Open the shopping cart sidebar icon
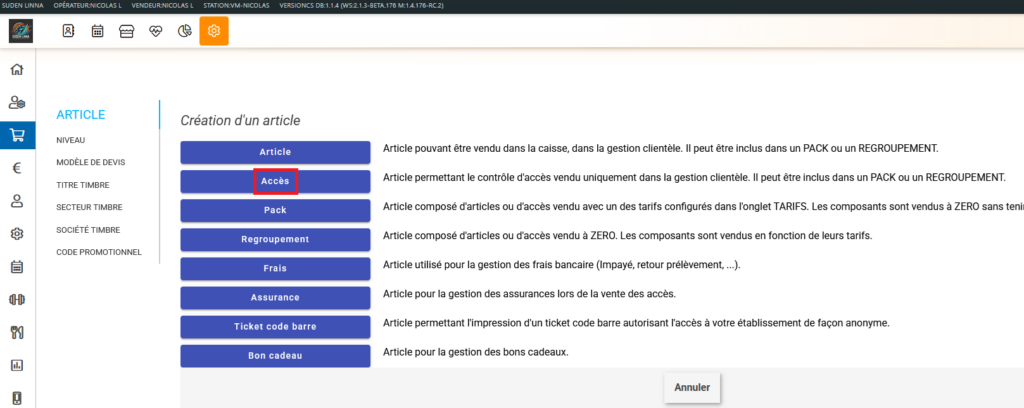This screenshot has height=408, width=1024. (x=17, y=135)
